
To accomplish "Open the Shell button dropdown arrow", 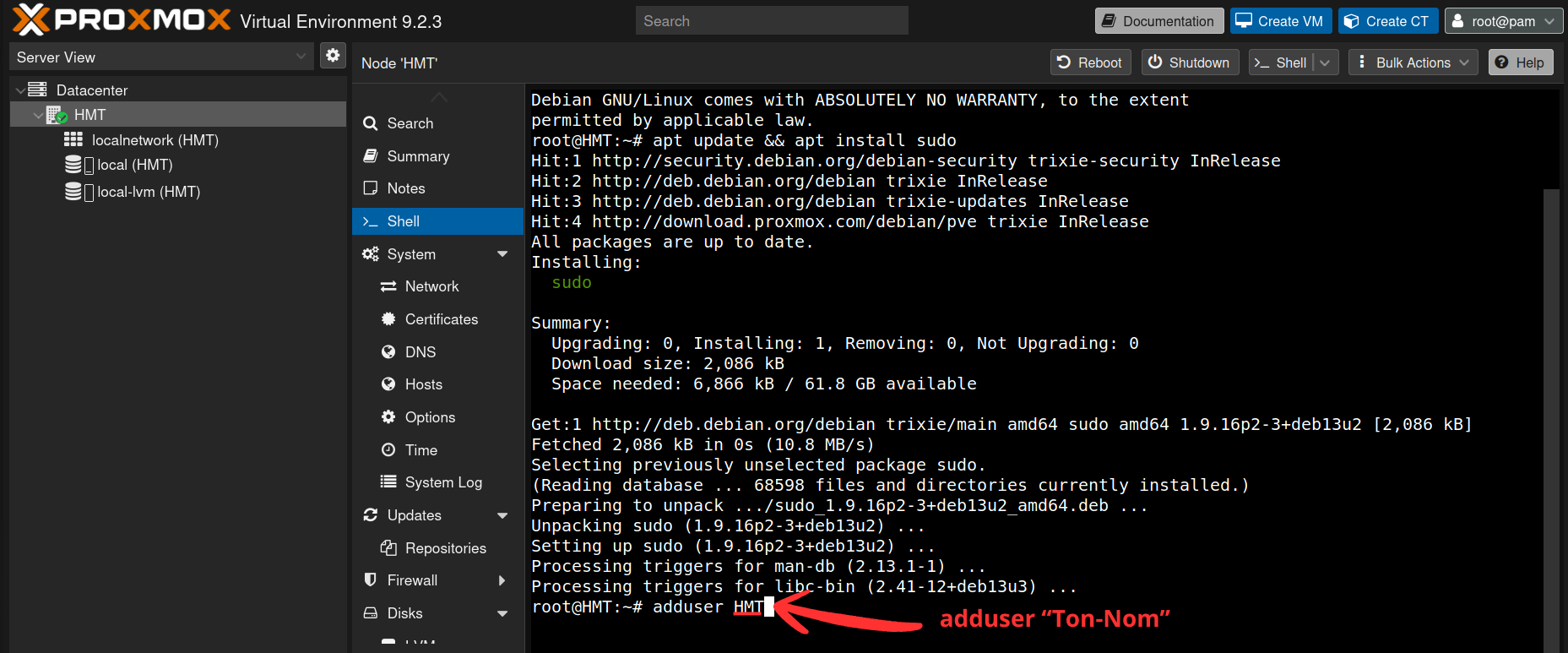I will (1325, 63).
